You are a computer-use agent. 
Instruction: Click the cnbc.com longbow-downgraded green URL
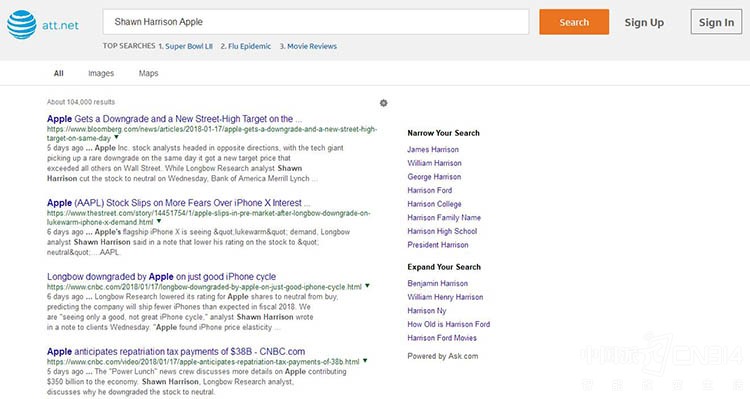coord(204,287)
